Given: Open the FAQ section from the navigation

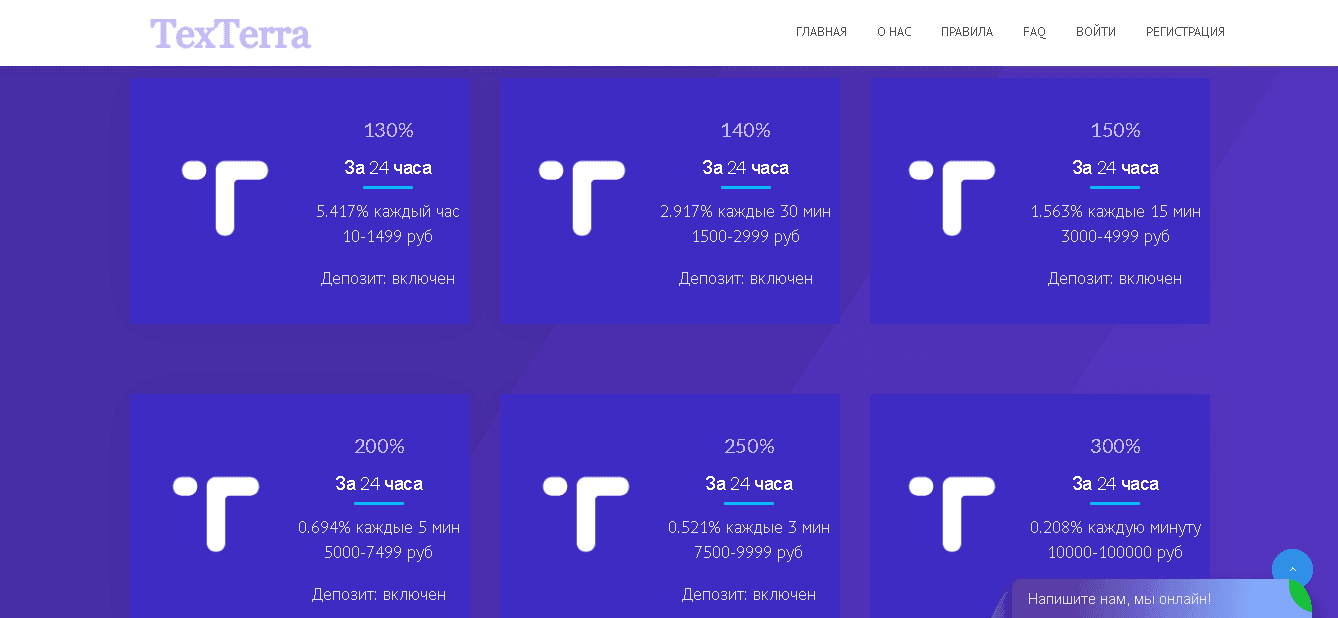Looking at the screenshot, I should (1034, 31).
